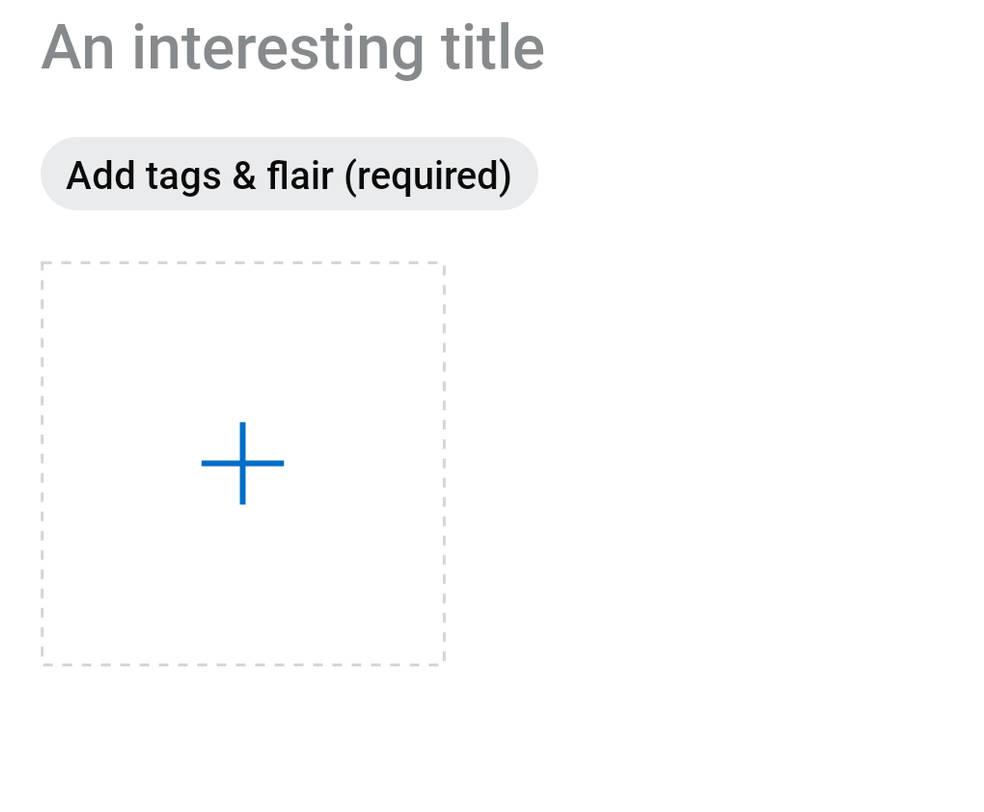Select the An interesting title text box

293,47
